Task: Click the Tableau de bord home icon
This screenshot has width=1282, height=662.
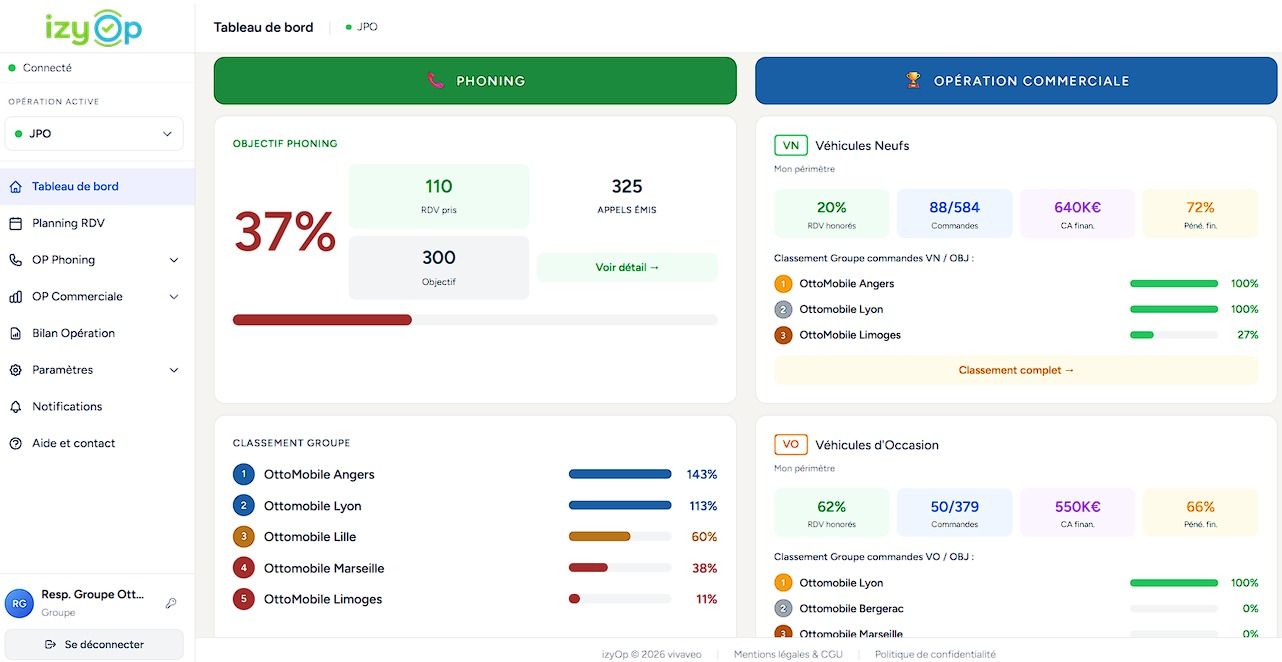Action: coord(15,187)
